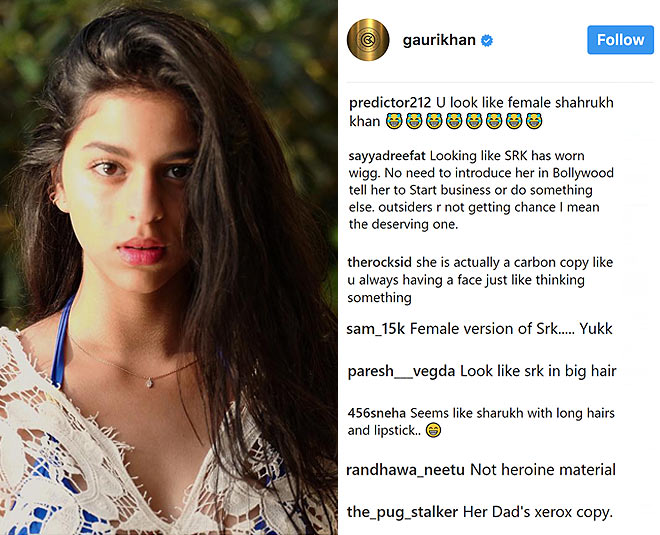The width and height of the screenshot is (660, 535).
Task: Click the 'Not heroine material' comment text
Action: point(543,470)
